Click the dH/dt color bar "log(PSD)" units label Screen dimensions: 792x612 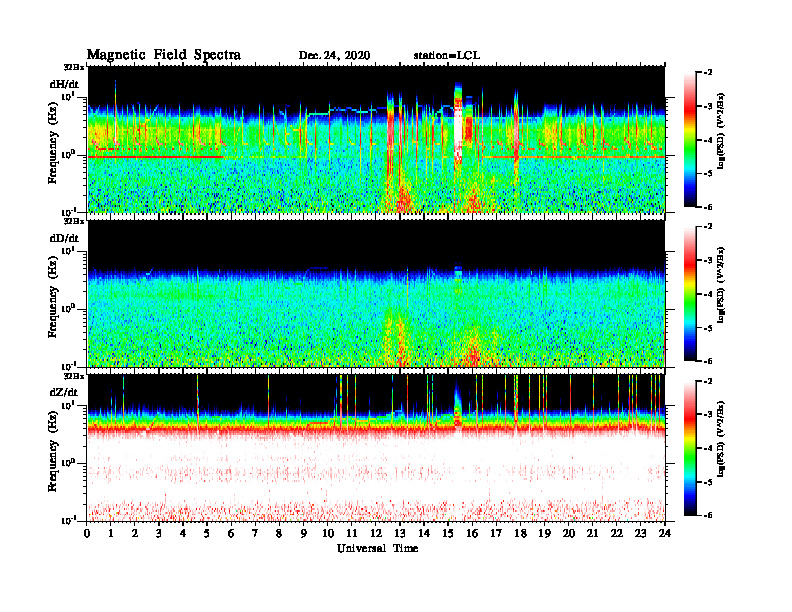(x=721, y=130)
